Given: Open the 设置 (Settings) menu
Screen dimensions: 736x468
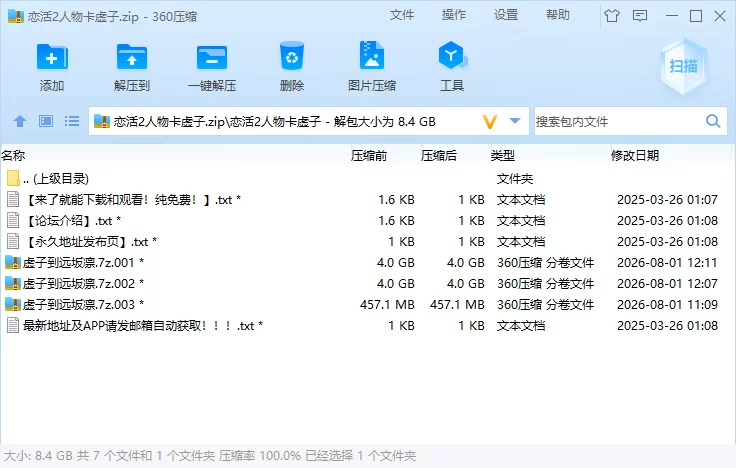Looking at the screenshot, I should [x=506, y=15].
